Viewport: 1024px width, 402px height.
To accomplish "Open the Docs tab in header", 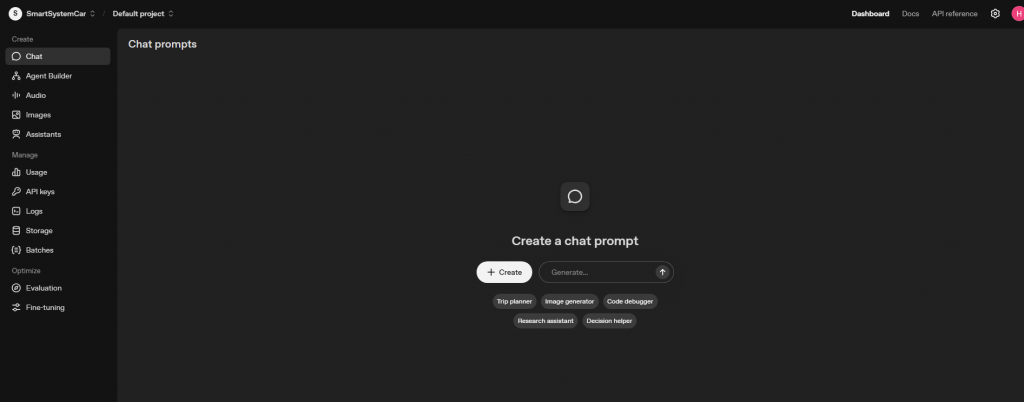I will point(910,14).
